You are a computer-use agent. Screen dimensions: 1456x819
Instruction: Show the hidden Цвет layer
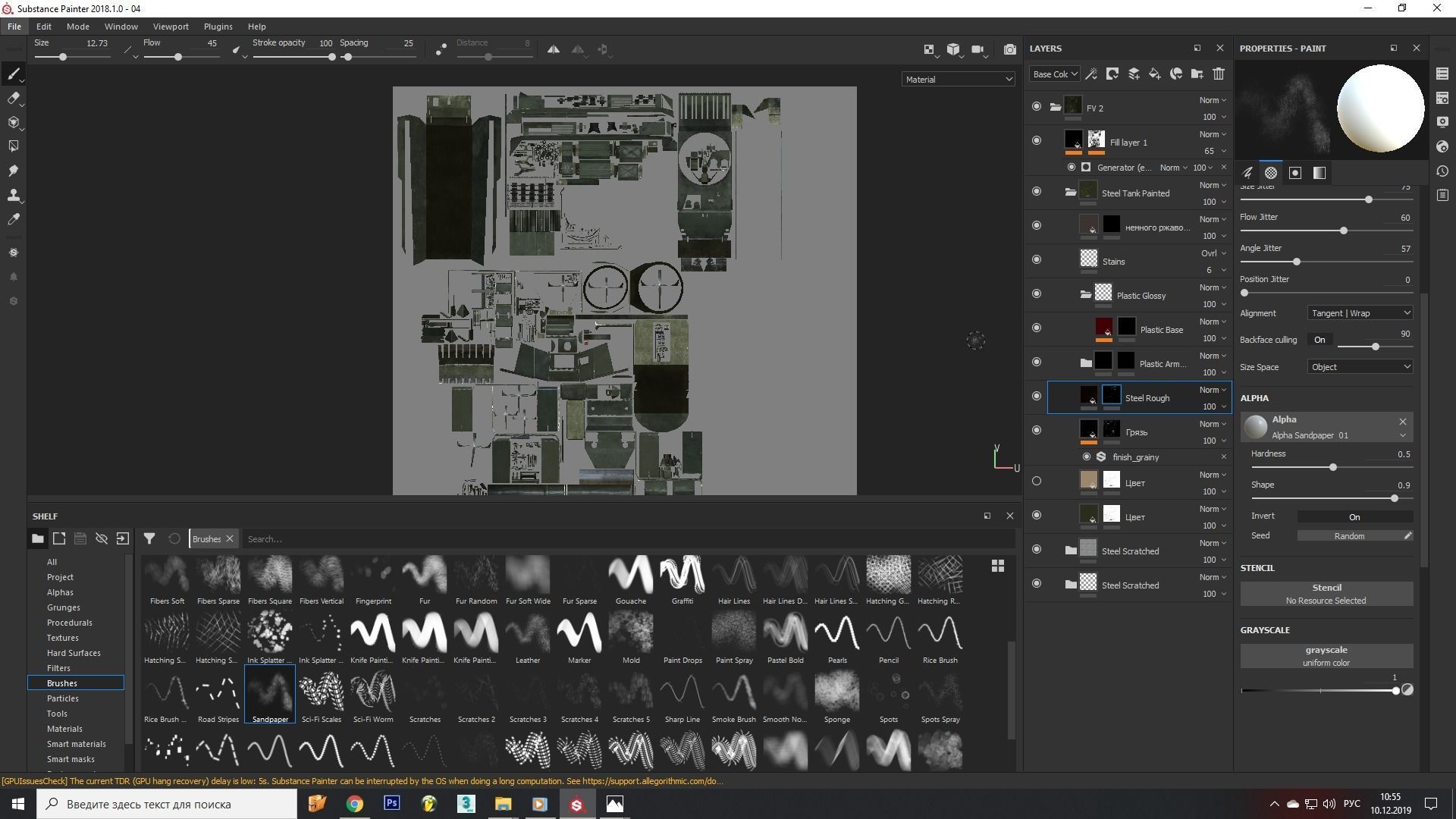(x=1037, y=481)
